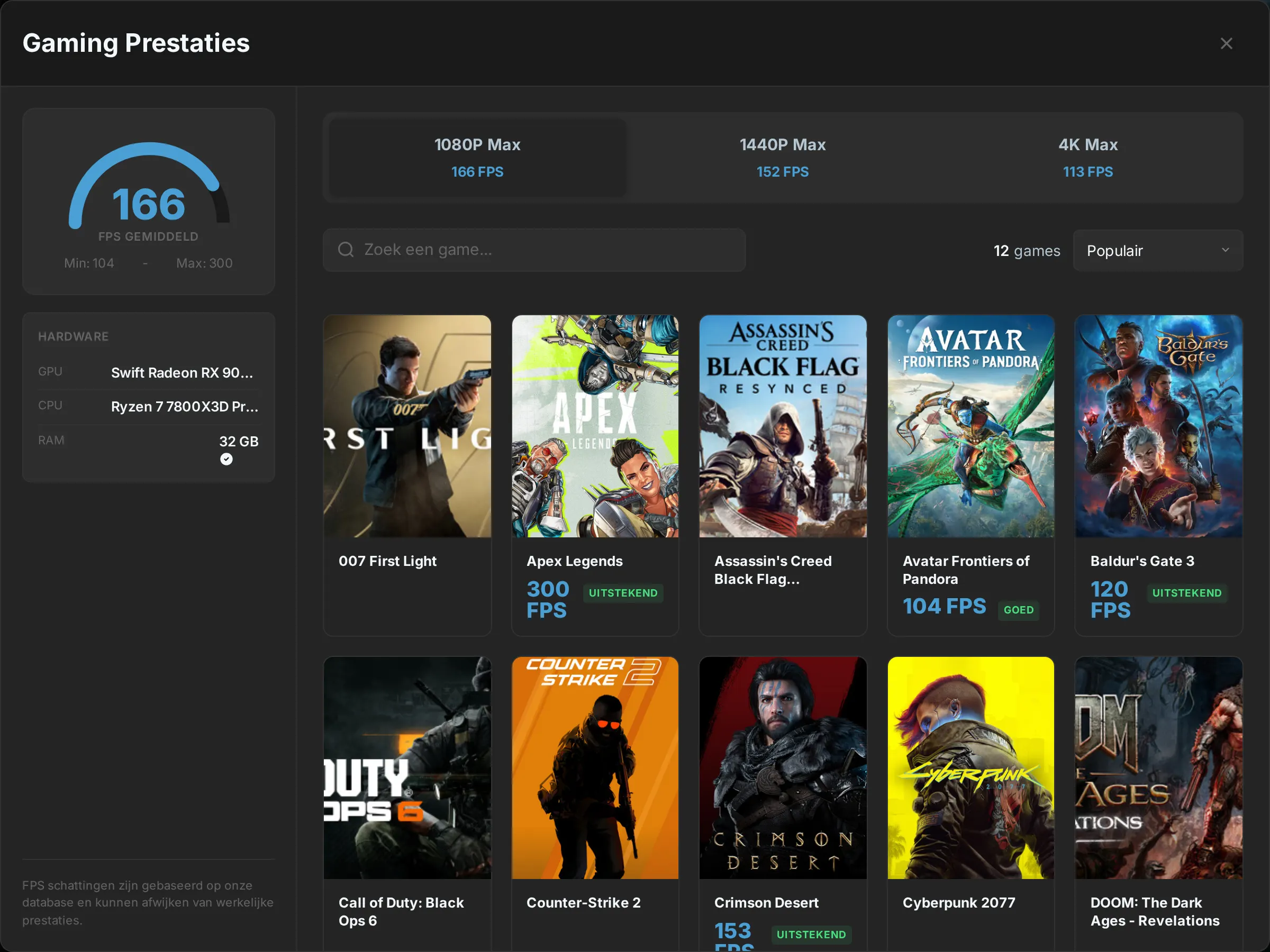This screenshot has width=1270, height=952.
Task: Open Call of Duty Black Ops 6 cover
Action: click(x=407, y=768)
